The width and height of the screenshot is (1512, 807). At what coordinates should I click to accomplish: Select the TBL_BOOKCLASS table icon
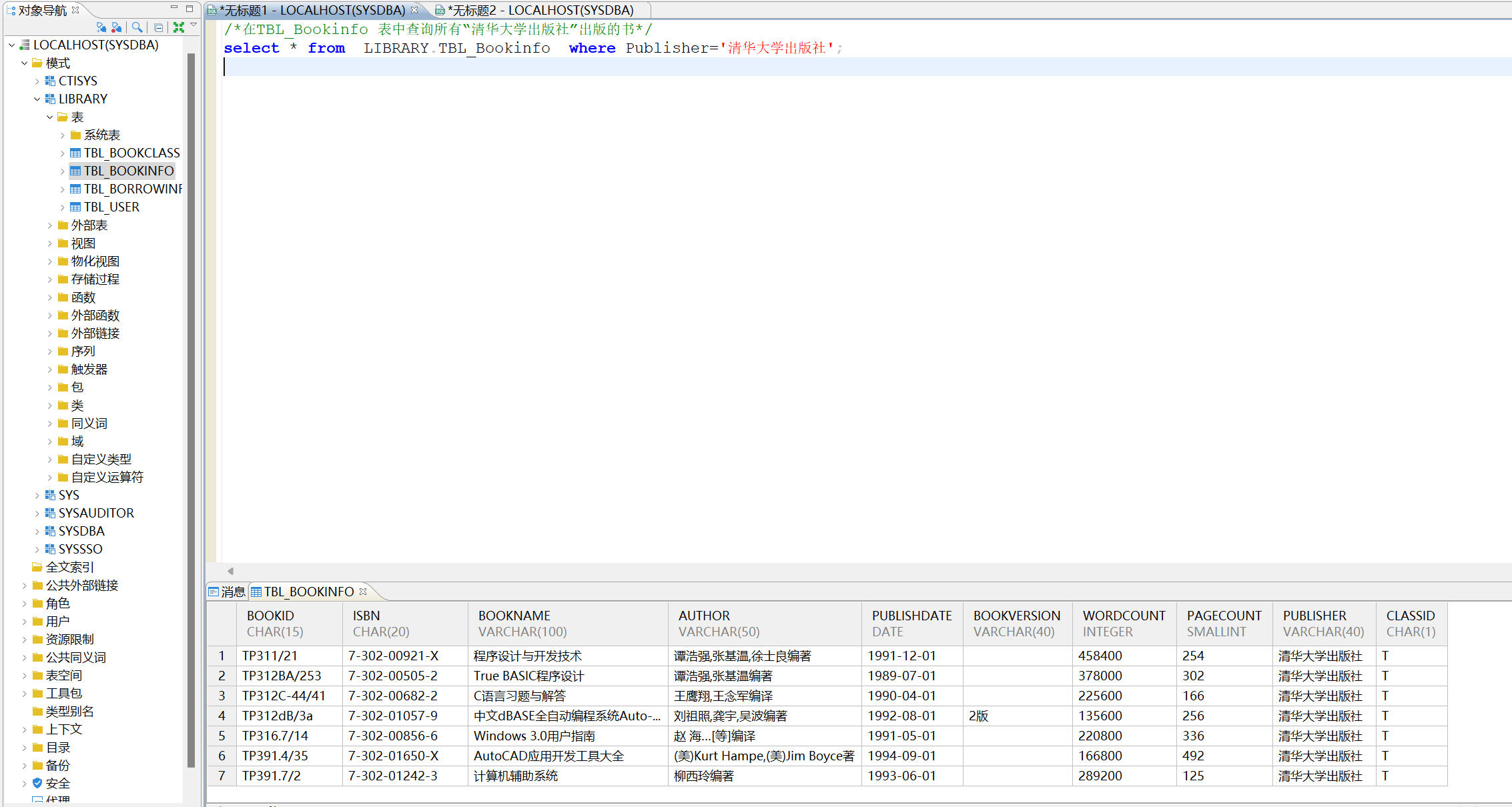click(75, 153)
